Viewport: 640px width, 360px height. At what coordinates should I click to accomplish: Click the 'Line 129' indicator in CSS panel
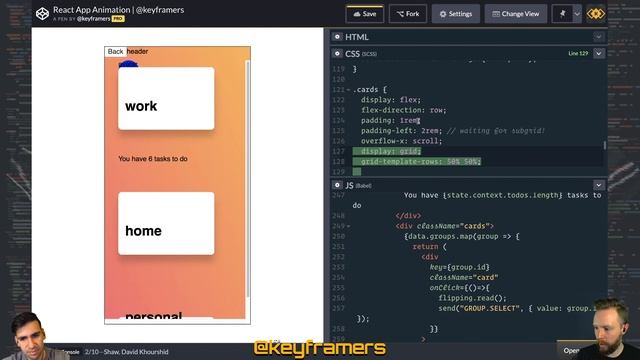click(x=578, y=53)
